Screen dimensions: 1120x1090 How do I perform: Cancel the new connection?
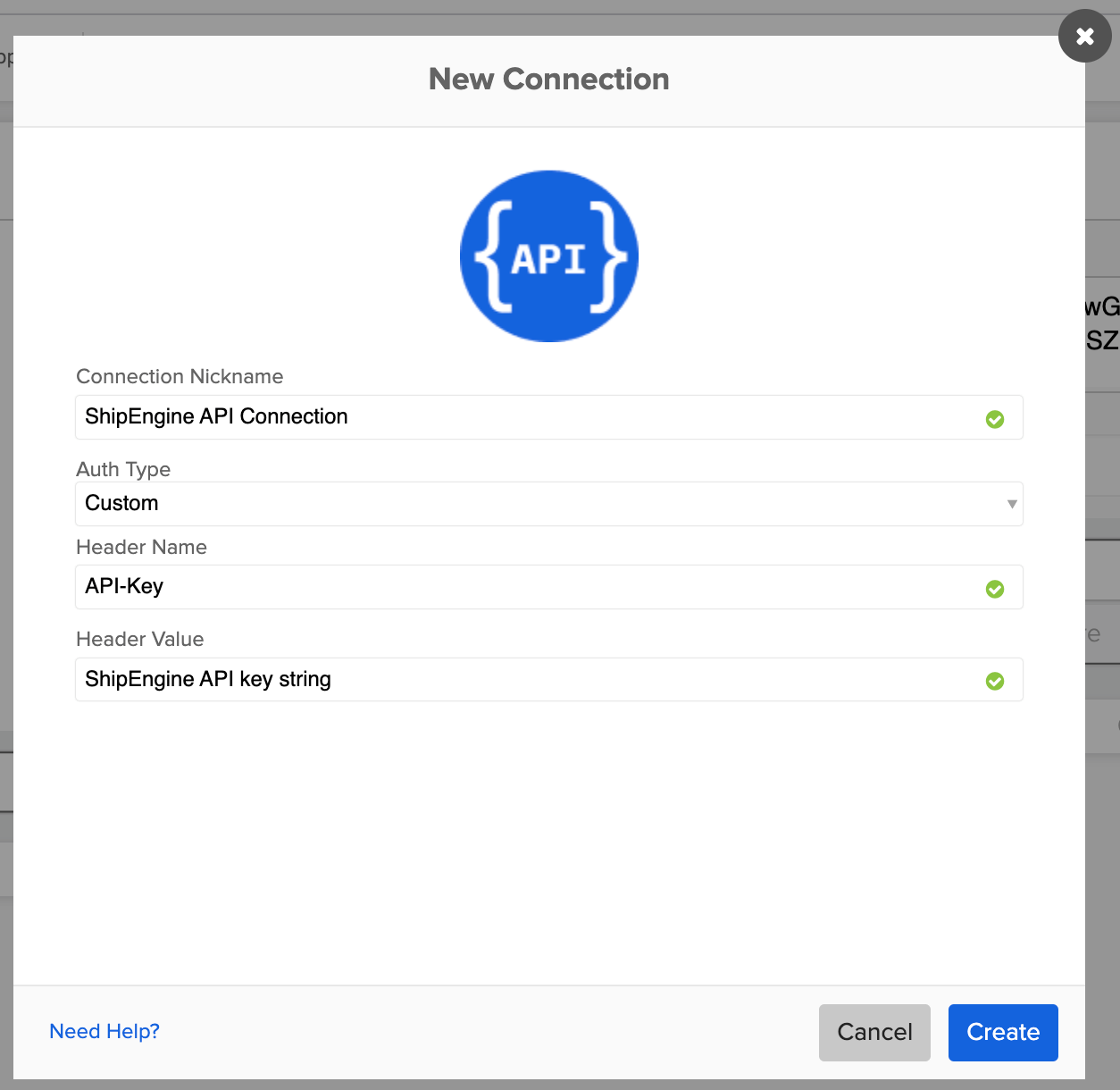pyautogui.click(x=874, y=1033)
